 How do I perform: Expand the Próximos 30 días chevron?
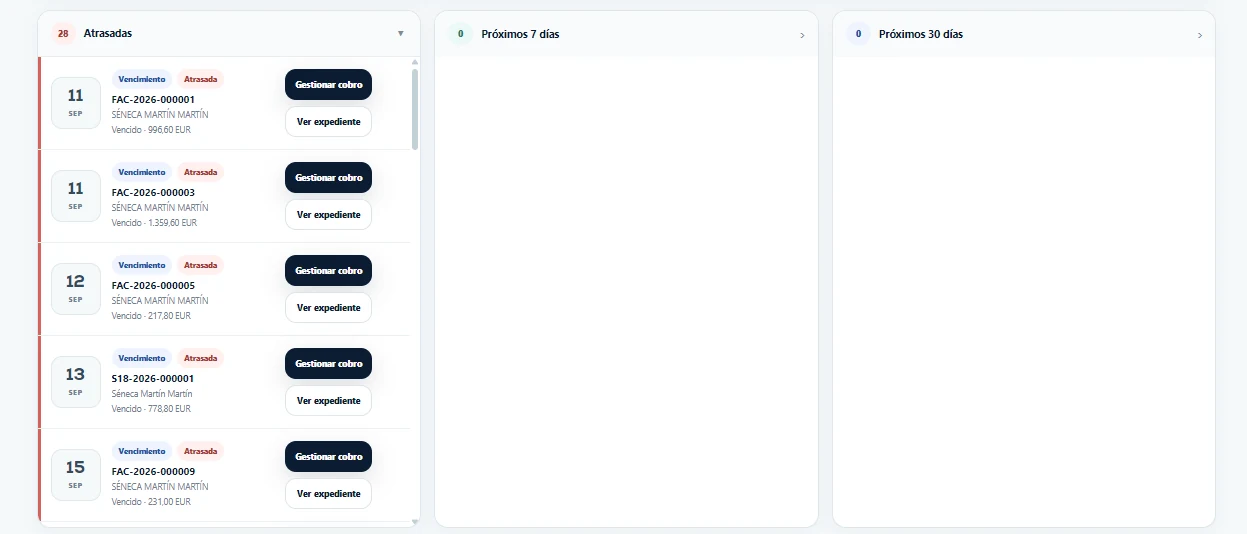(x=1200, y=36)
